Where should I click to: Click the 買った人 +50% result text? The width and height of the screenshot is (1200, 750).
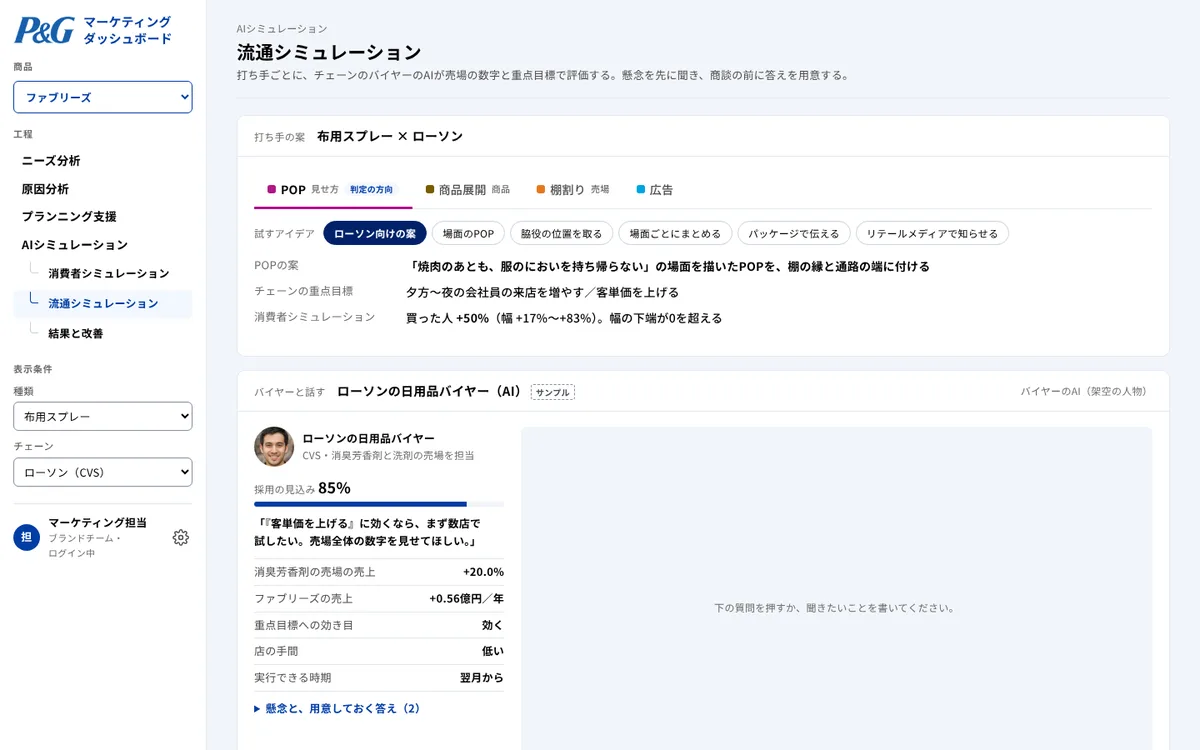(564, 318)
